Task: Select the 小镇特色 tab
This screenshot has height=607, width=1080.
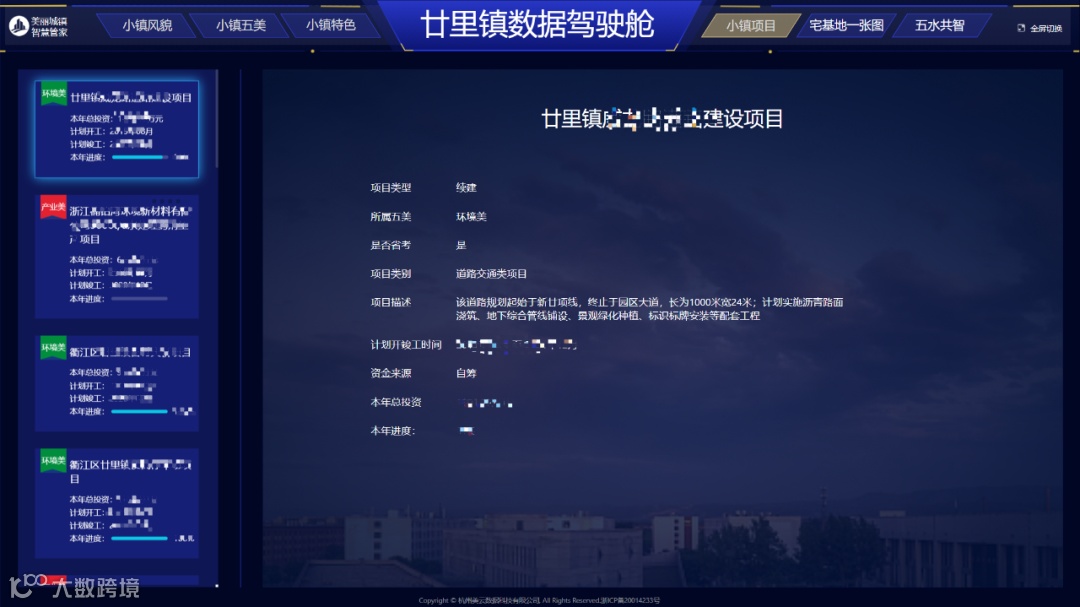Action: pos(331,25)
